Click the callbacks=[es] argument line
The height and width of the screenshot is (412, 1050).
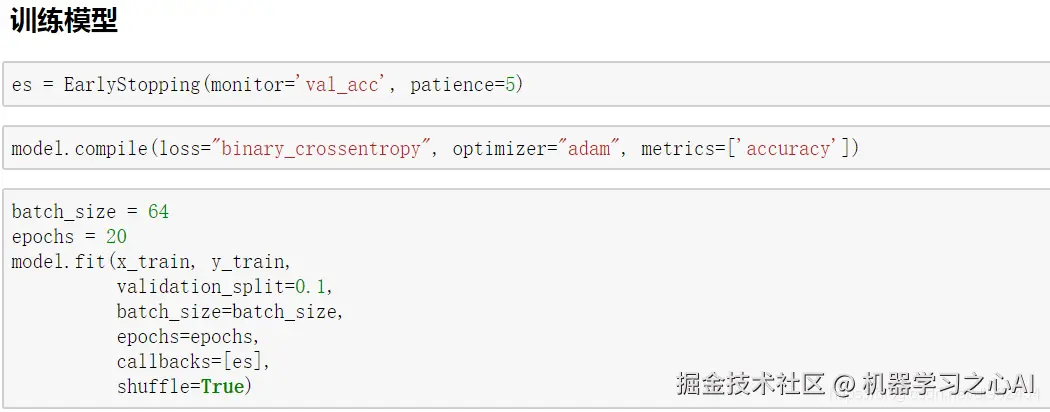(x=193, y=361)
